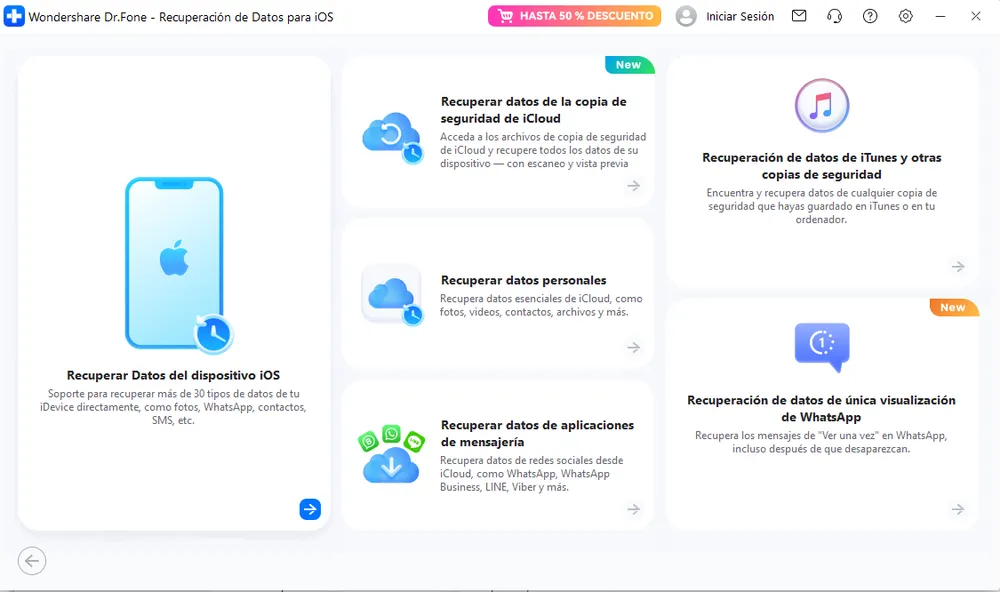The width and height of the screenshot is (1000, 592).
Task: Click the Dr.Fone logo in the title bar
Action: [x=13, y=16]
